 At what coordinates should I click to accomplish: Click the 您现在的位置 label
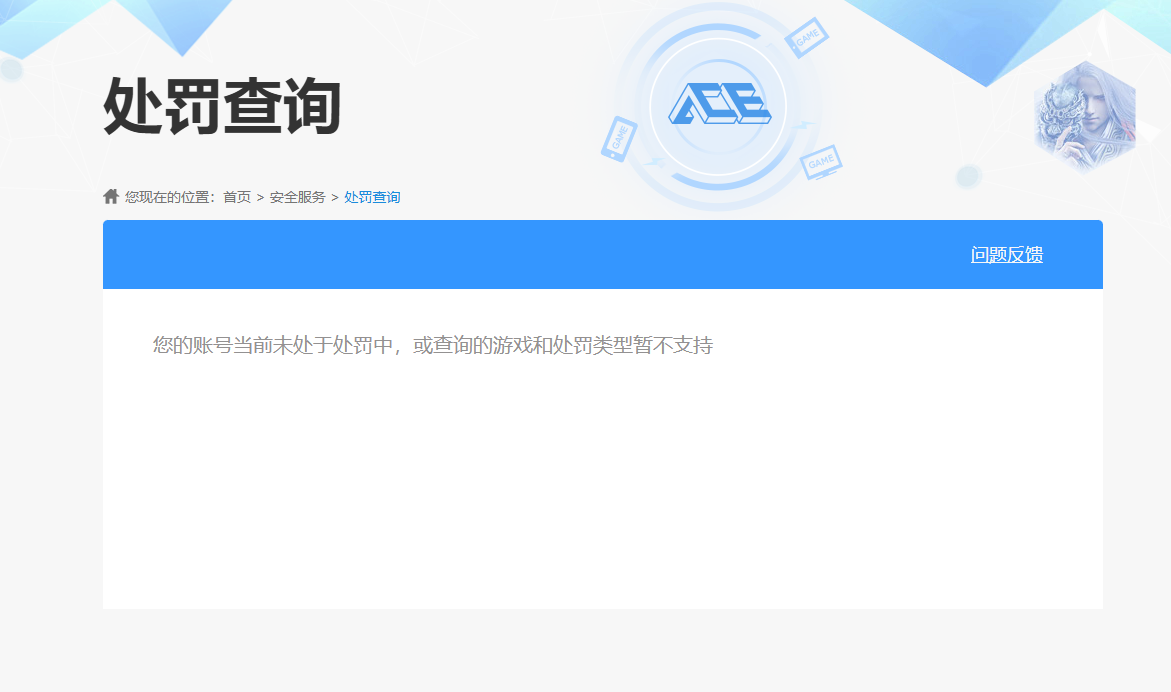point(170,197)
